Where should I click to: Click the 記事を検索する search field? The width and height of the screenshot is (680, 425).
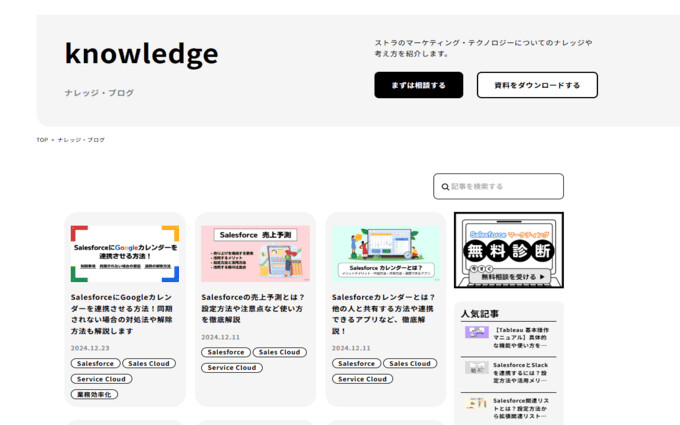pos(498,186)
